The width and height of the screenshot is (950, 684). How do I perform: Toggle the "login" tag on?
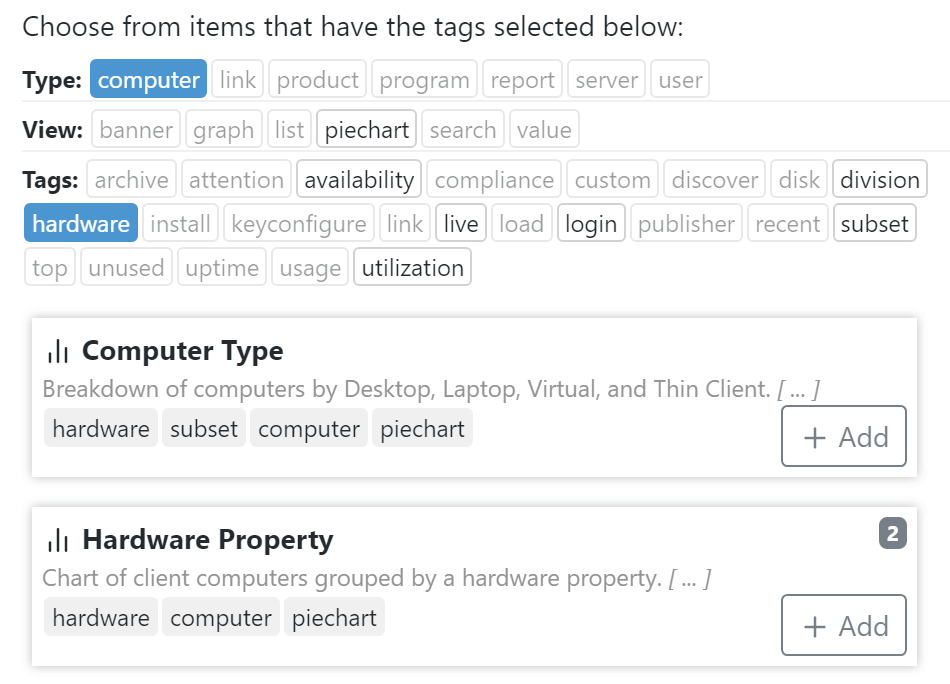tap(591, 223)
